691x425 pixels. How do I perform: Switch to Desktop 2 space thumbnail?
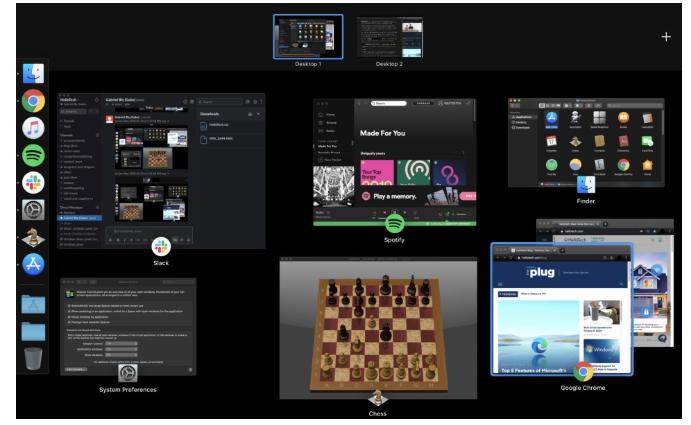(x=389, y=37)
